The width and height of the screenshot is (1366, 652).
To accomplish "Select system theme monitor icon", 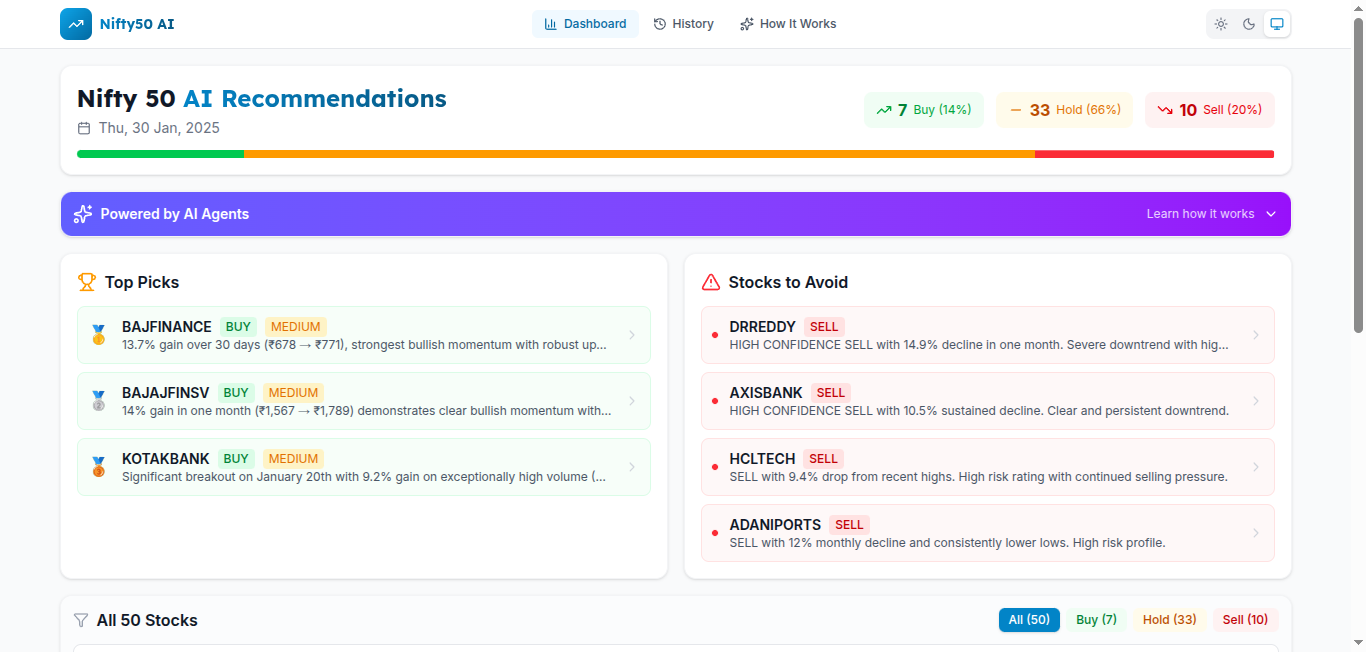I will point(1277,24).
